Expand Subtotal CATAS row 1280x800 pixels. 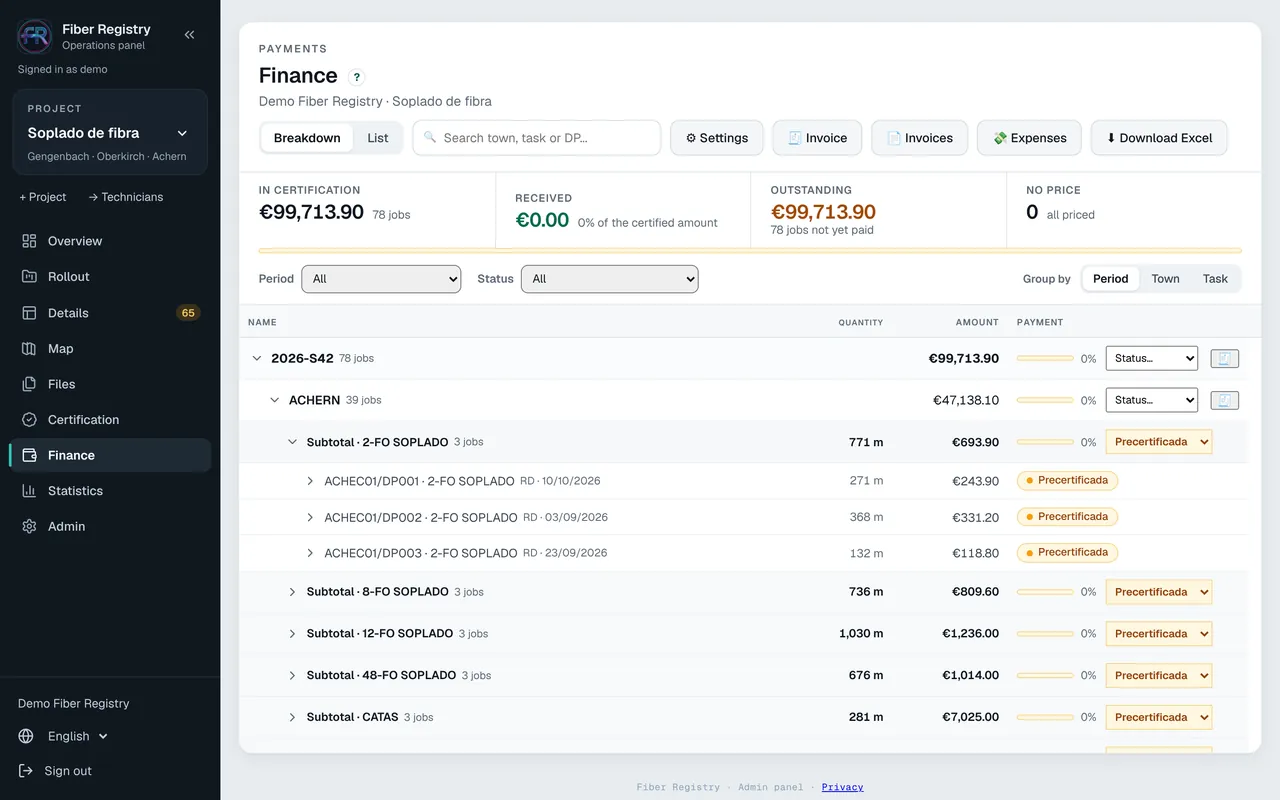tap(293, 717)
